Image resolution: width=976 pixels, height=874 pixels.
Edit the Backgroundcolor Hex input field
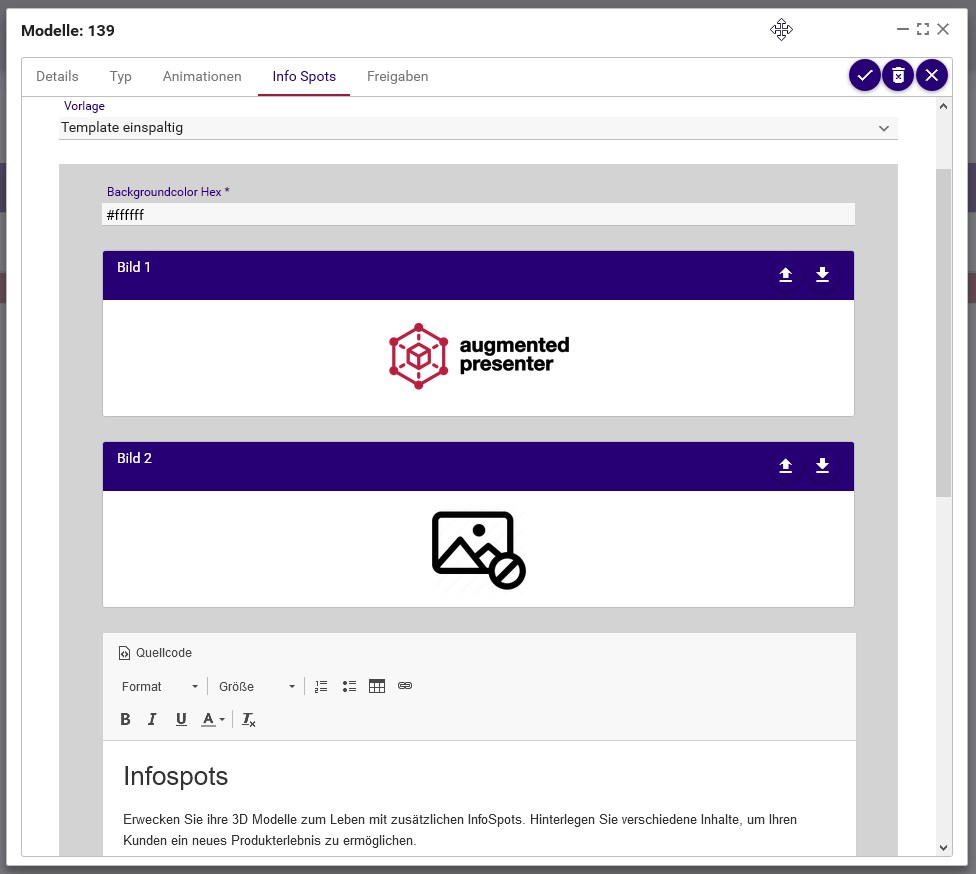[x=478, y=213]
